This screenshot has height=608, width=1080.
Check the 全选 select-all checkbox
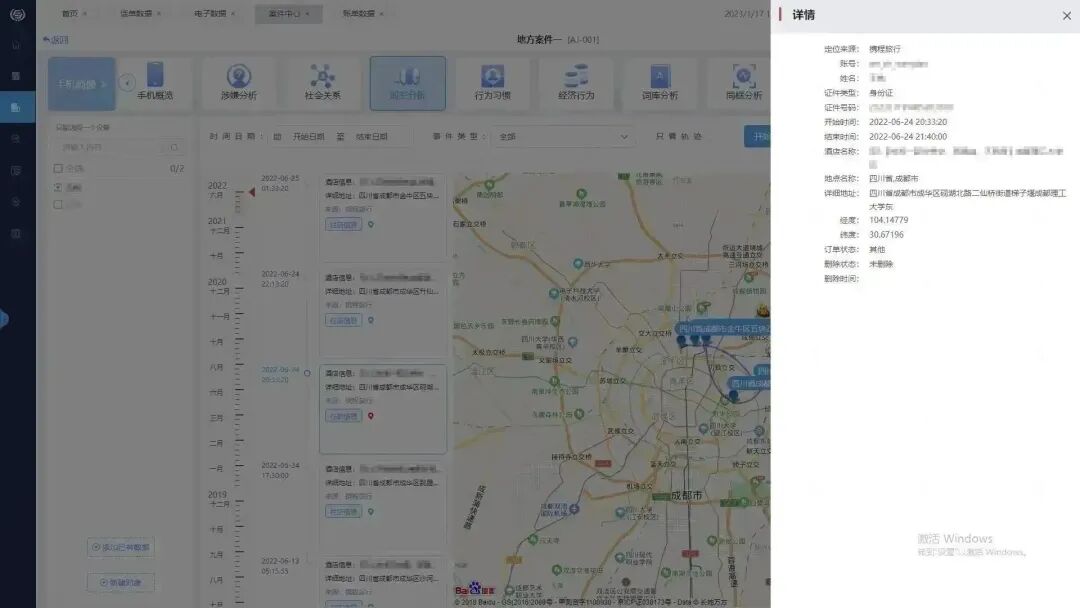(x=56, y=167)
